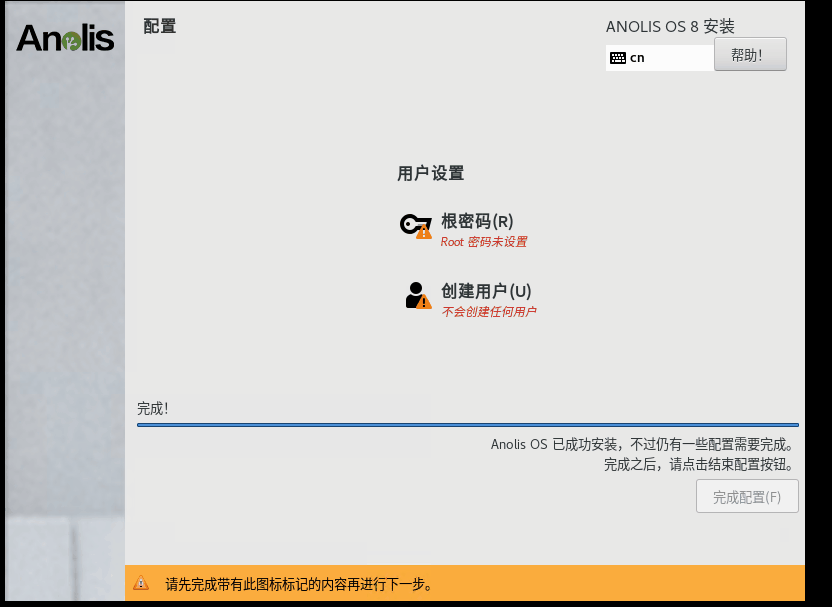This screenshot has height=607, width=832.
Task: Click the orange warning message text
Action: coord(299,584)
